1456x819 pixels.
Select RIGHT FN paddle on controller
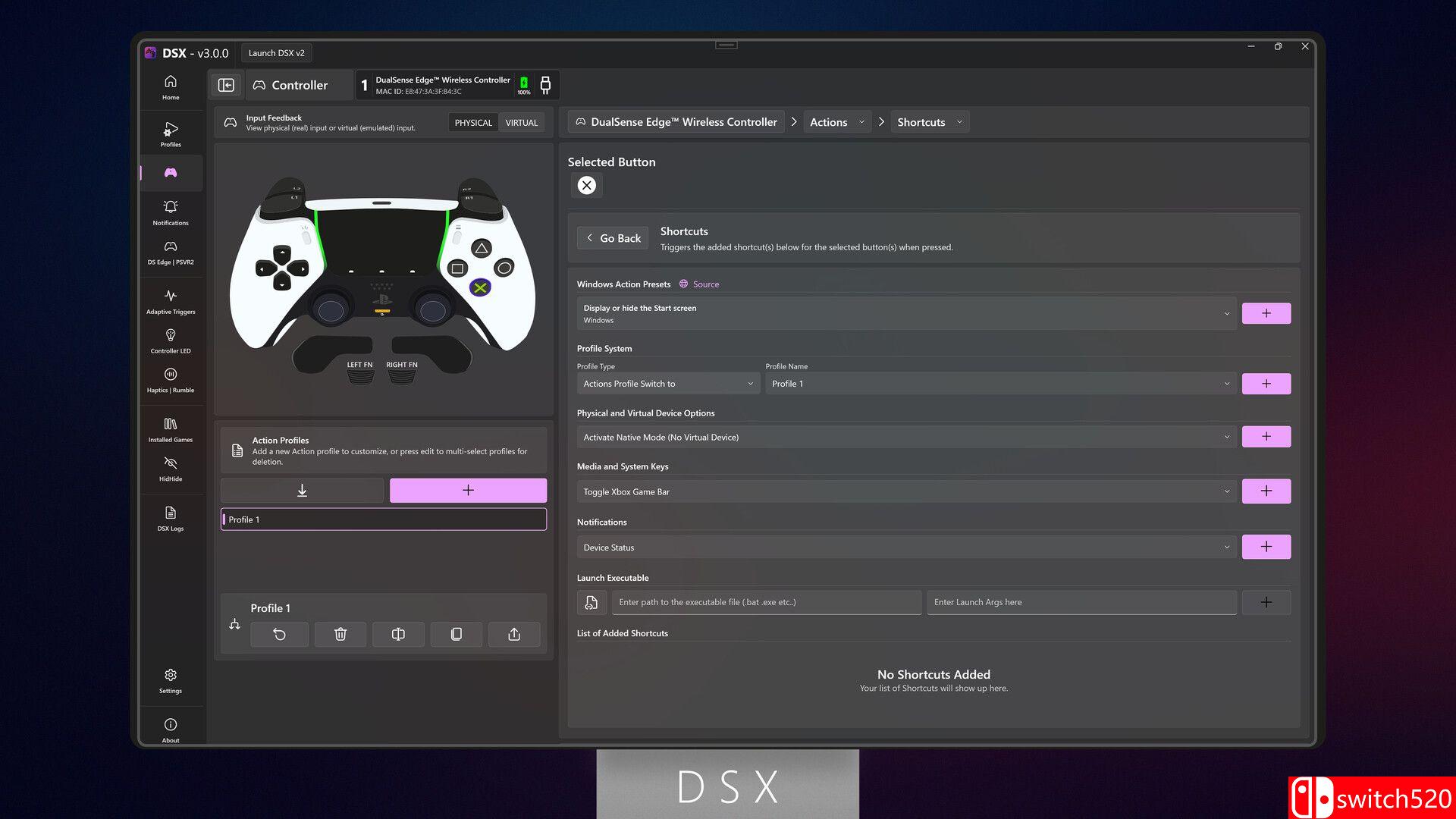402,371
